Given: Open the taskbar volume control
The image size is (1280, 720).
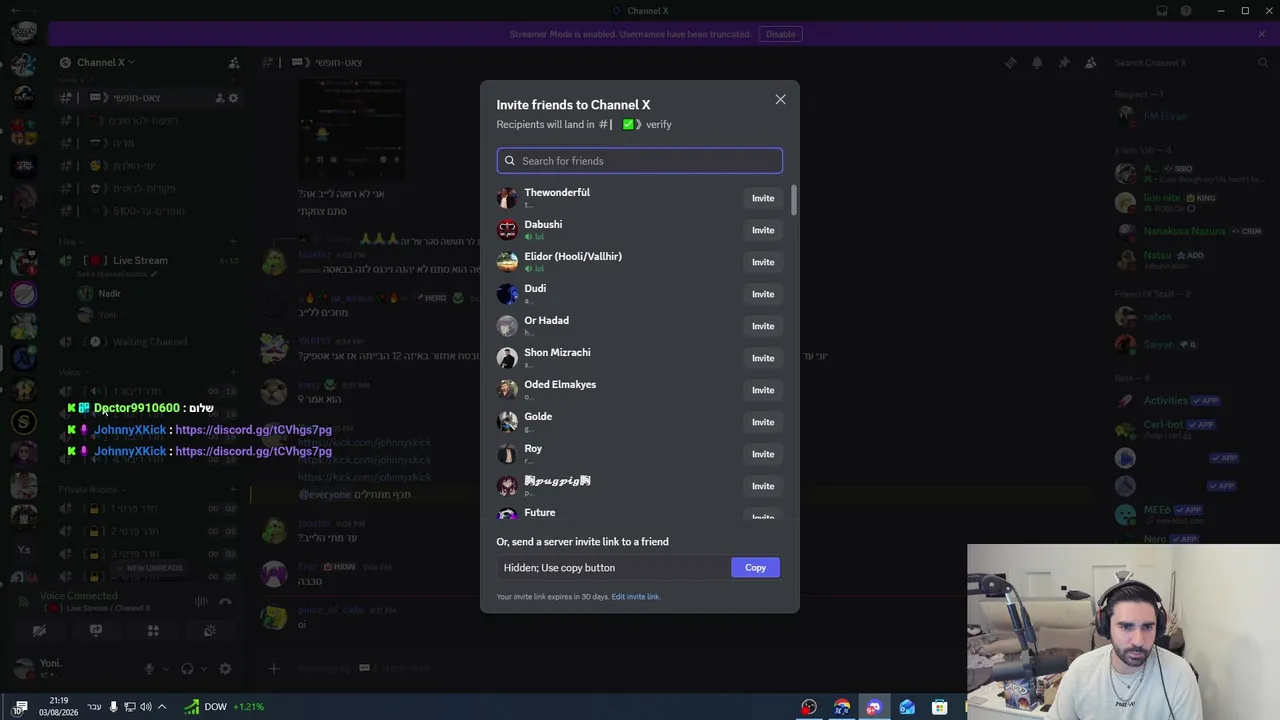Looking at the screenshot, I should [x=146, y=707].
